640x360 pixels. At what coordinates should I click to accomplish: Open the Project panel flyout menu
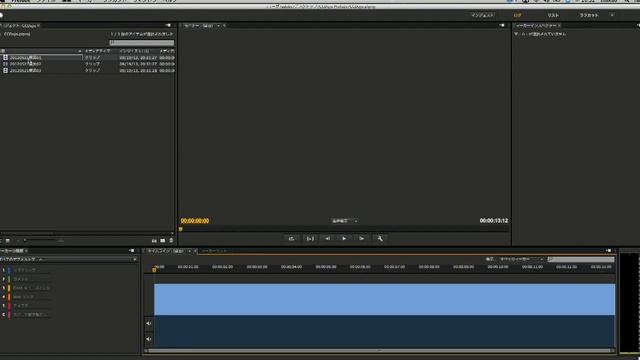[168, 25]
